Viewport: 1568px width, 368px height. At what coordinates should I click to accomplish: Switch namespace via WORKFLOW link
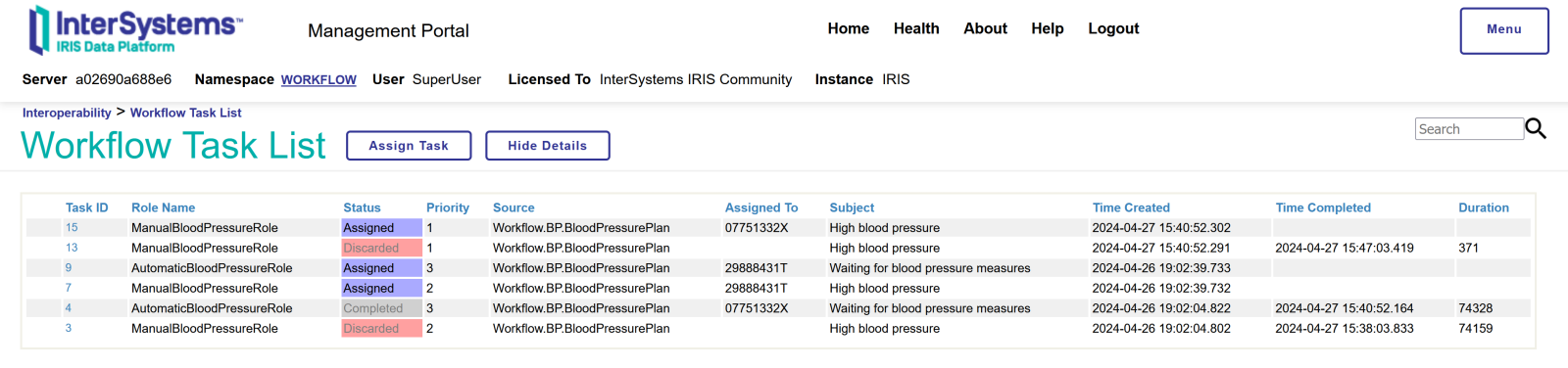[x=318, y=80]
